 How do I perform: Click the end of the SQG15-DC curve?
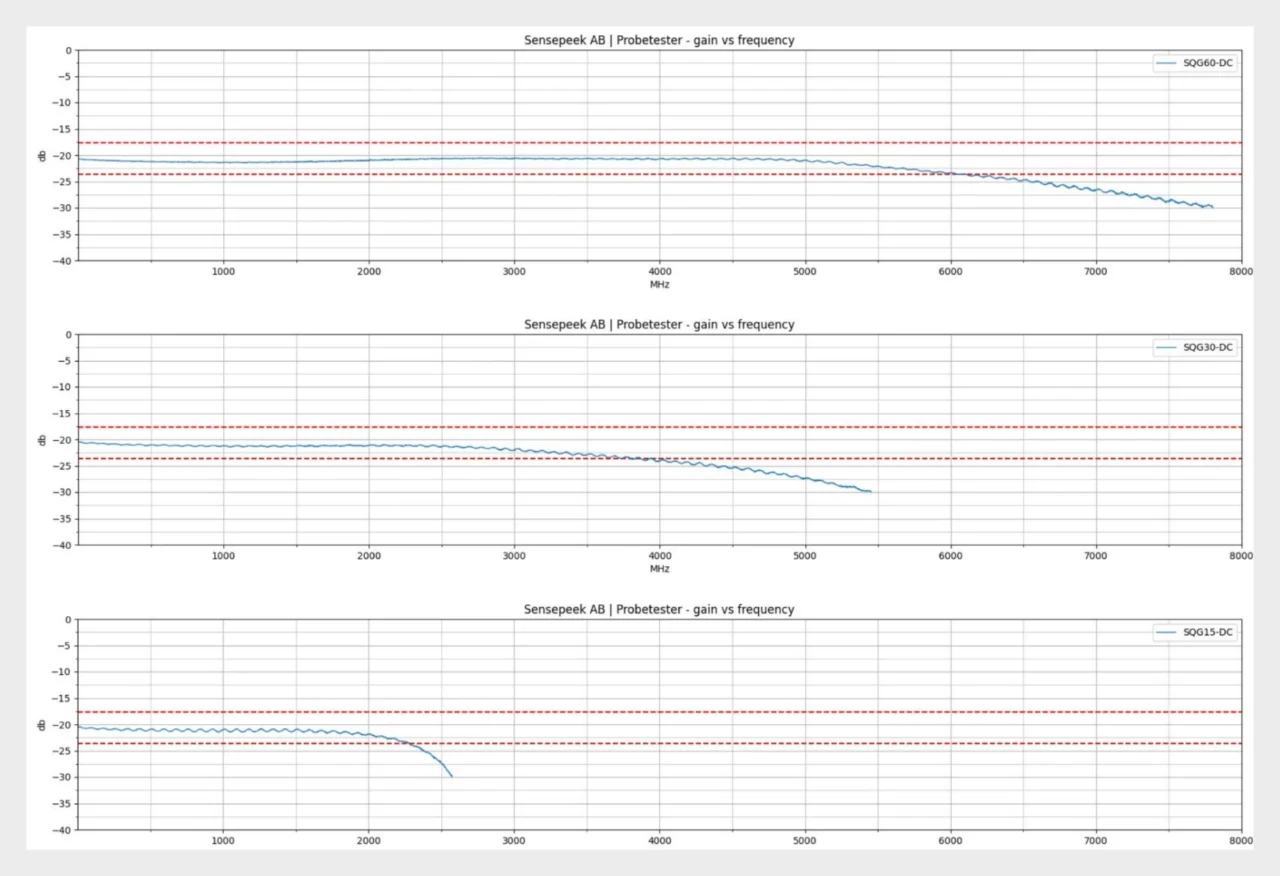(452, 776)
